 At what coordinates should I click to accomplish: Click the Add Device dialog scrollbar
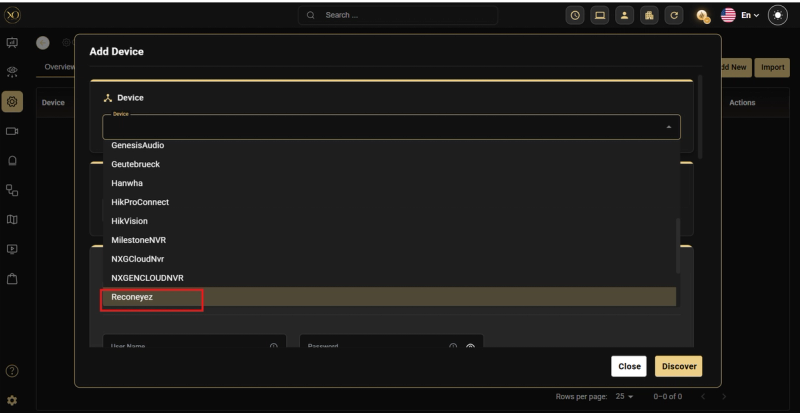click(x=701, y=116)
